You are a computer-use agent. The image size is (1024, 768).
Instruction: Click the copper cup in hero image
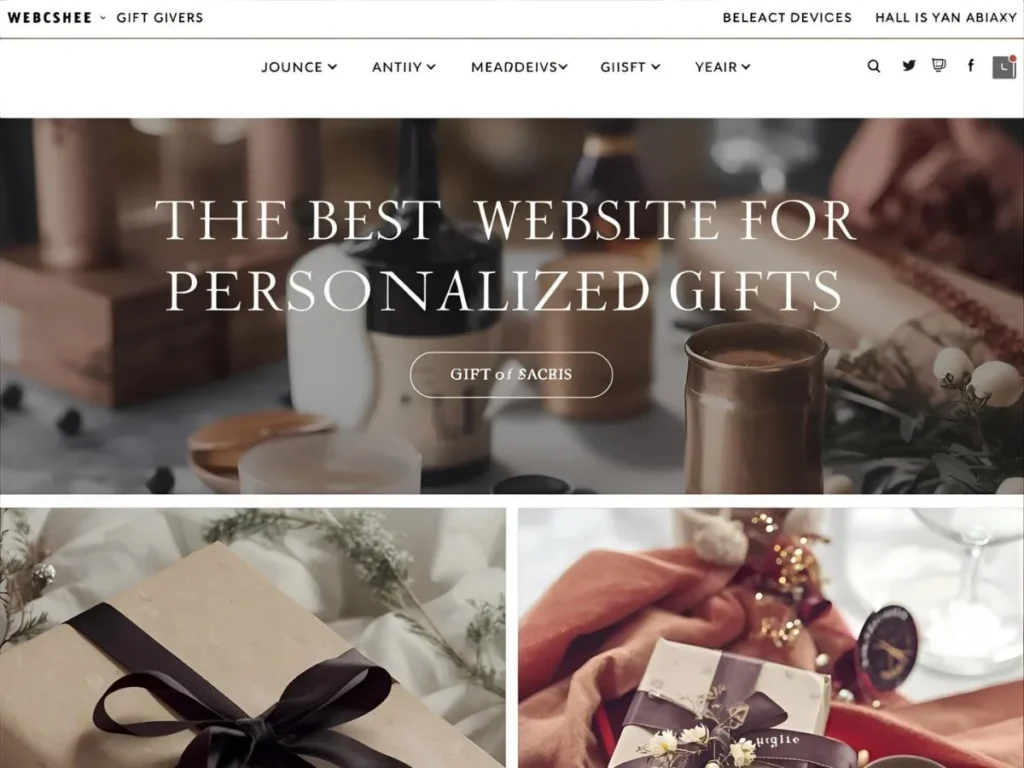pos(756,408)
